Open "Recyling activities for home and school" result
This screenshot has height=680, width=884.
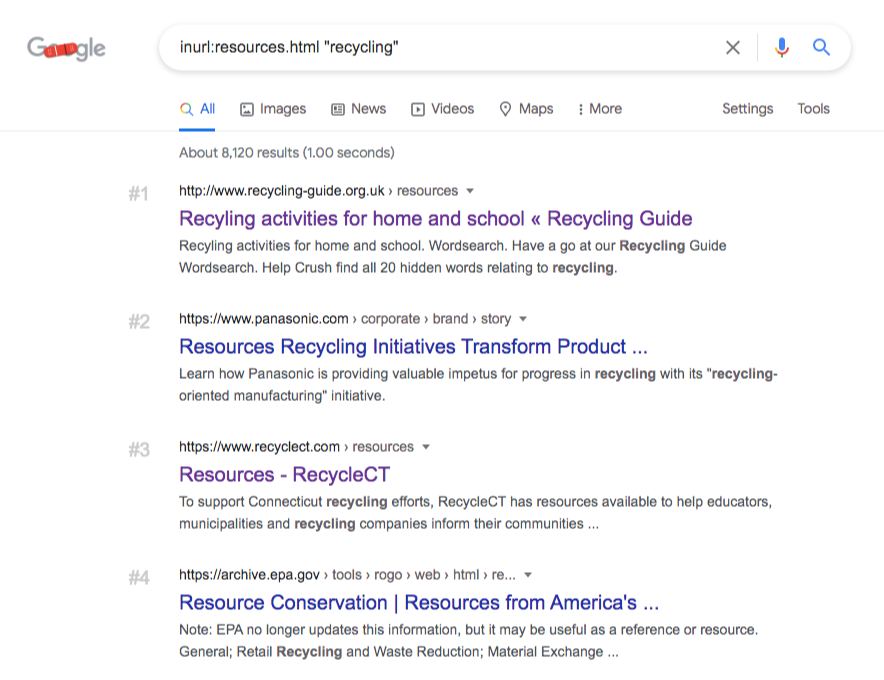tap(435, 218)
